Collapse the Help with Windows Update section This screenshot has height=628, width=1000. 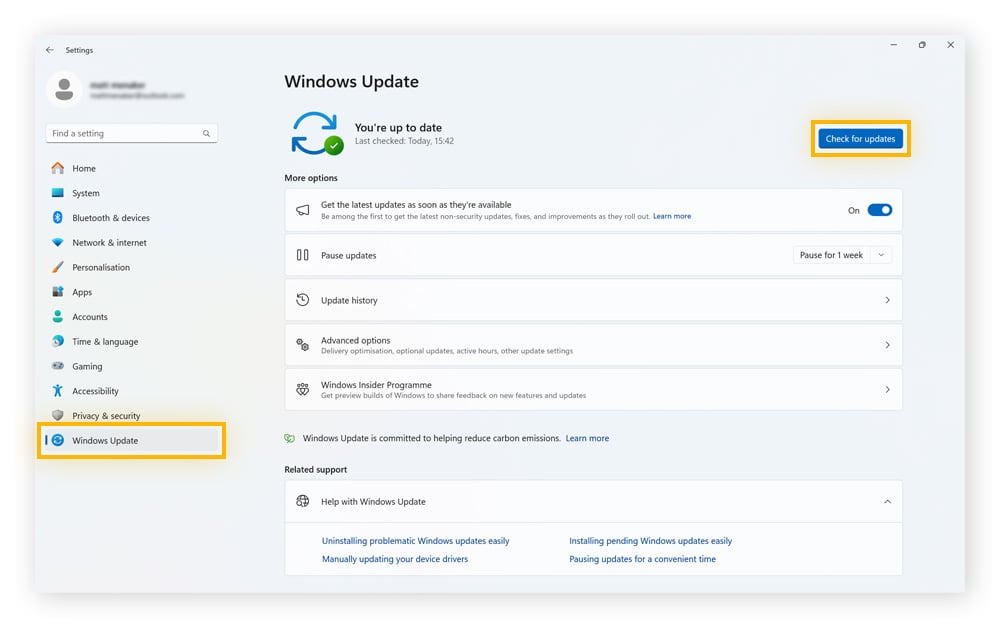887,502
